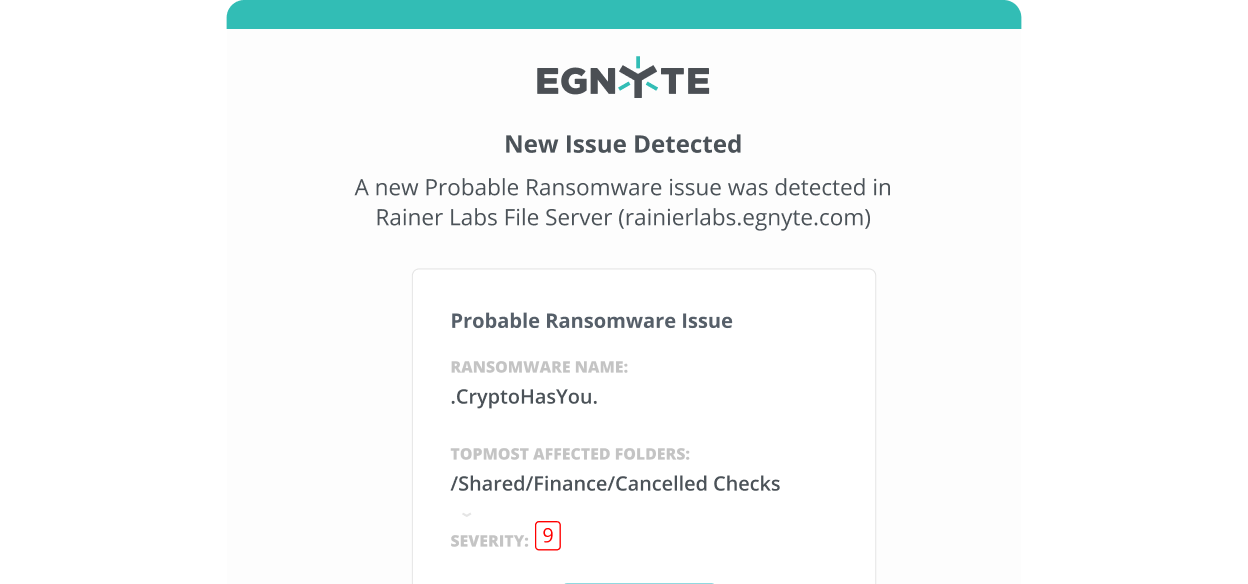
Task: Click the red severity 9 badge
Action: tap(548, 536)
